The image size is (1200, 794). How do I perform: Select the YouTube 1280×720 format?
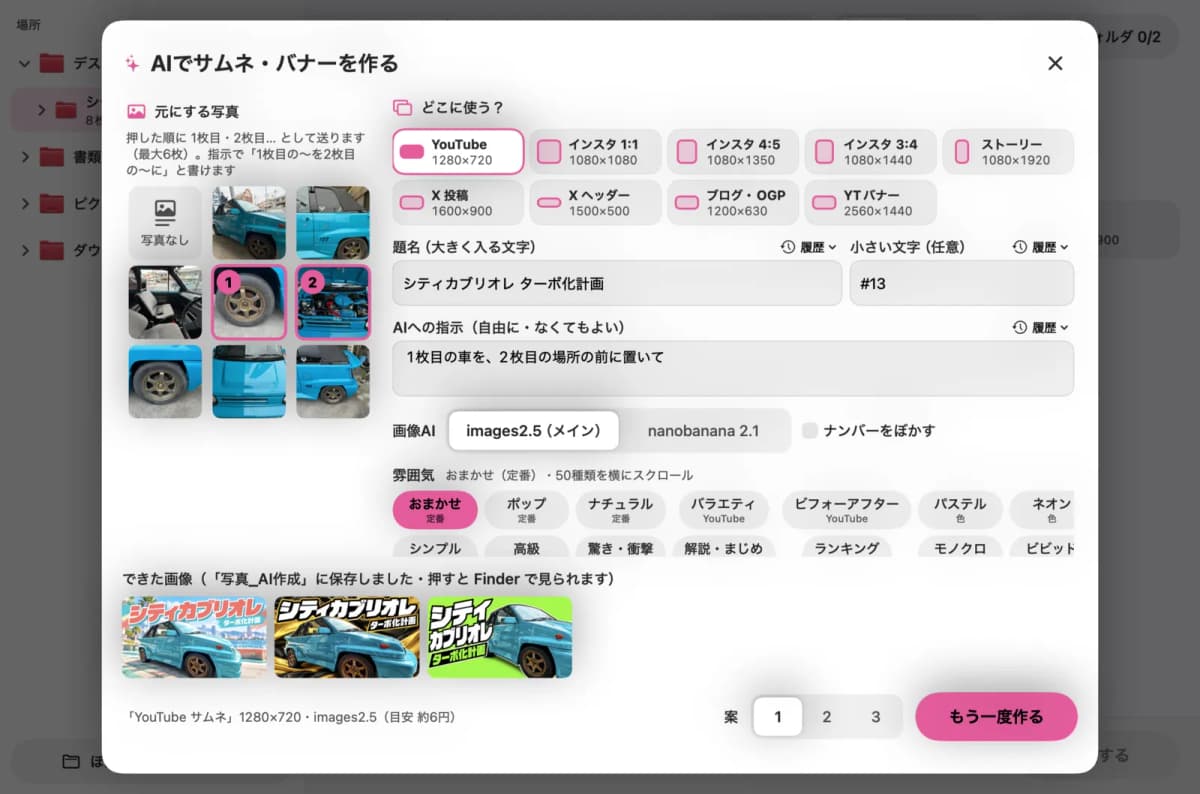click(458, 152)
